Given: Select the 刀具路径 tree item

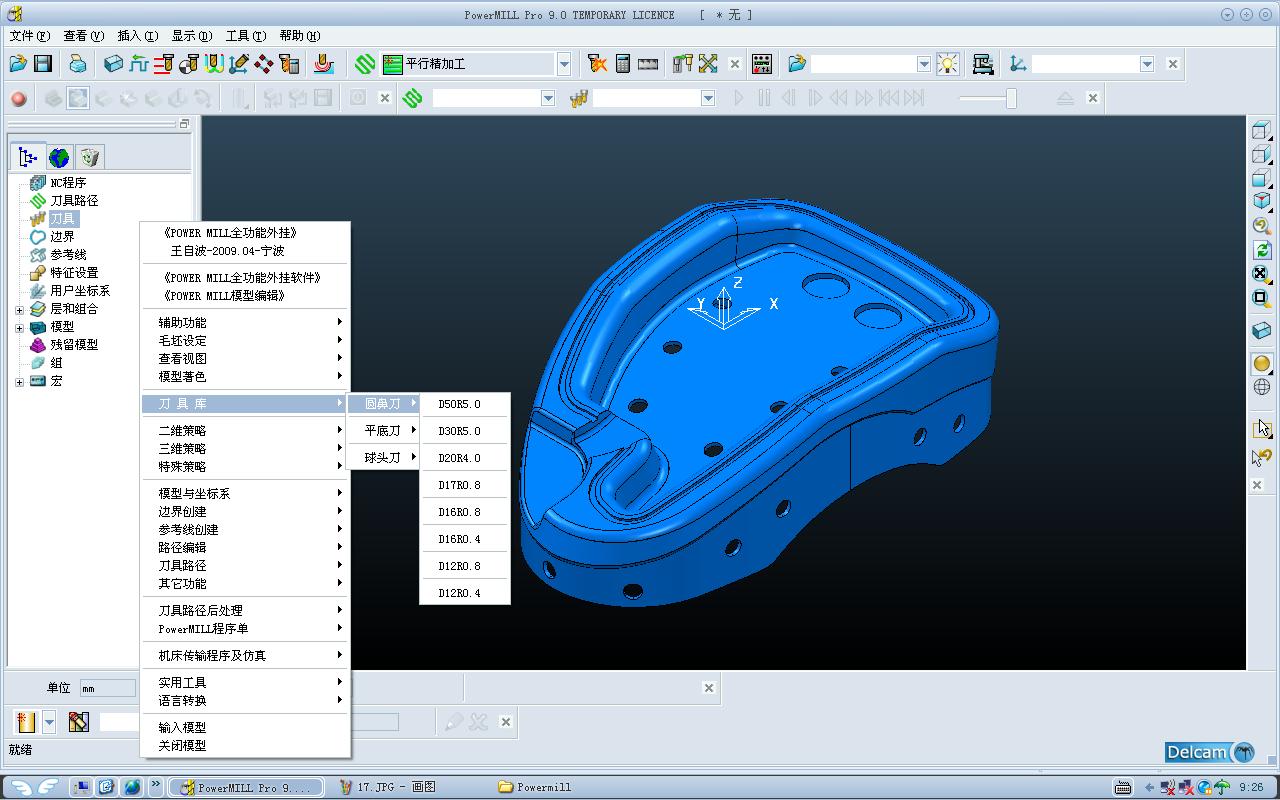Looking at the screenshot, I should coord(74,200).
